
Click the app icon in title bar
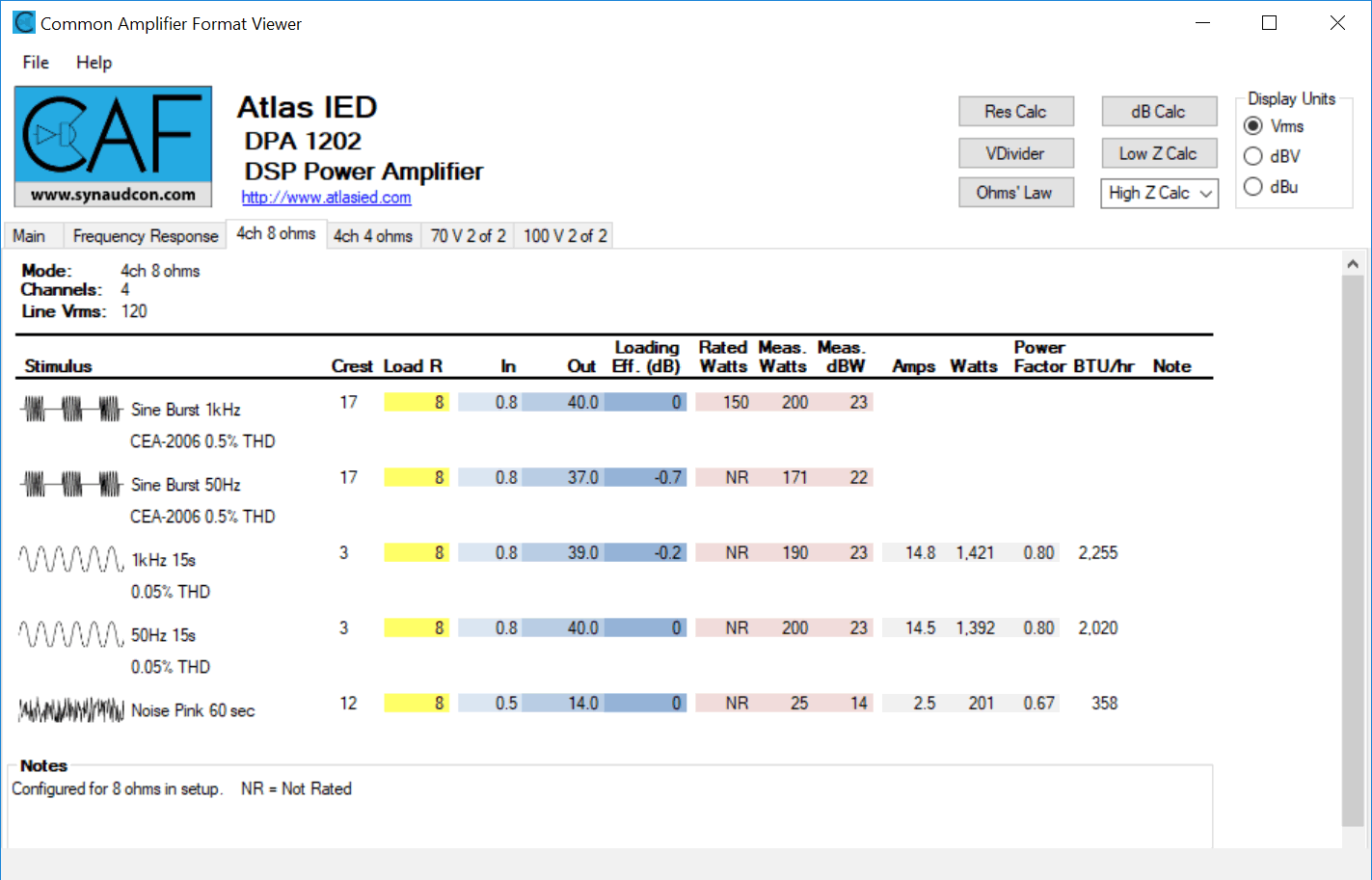tap(24, 22)
